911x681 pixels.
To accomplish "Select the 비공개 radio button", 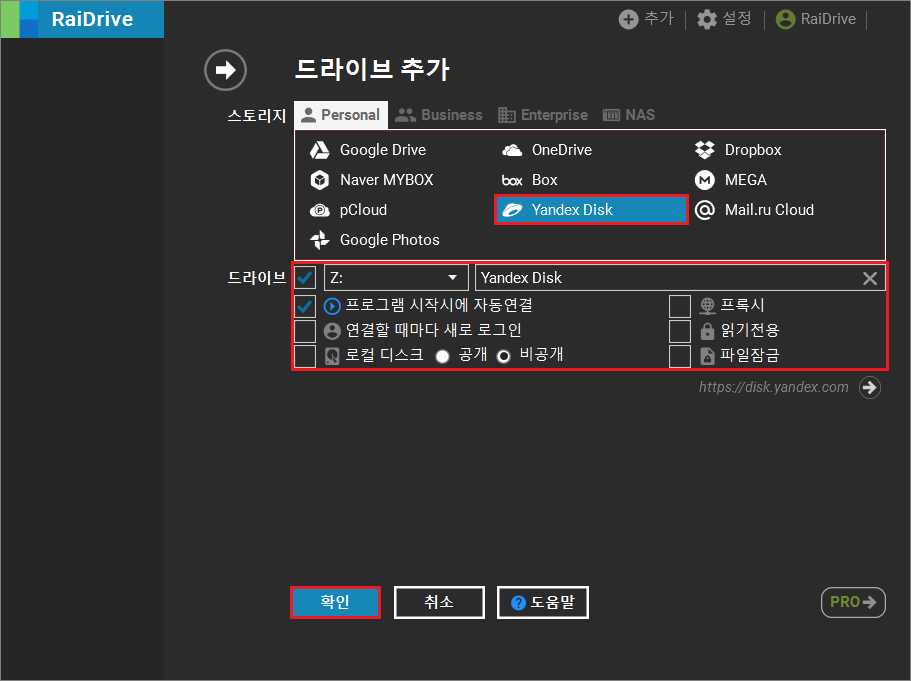I will click(x=504, y=356).
